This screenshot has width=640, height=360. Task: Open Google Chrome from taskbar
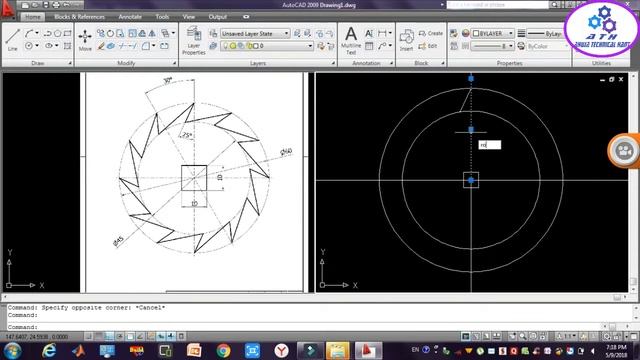point(223,351)
